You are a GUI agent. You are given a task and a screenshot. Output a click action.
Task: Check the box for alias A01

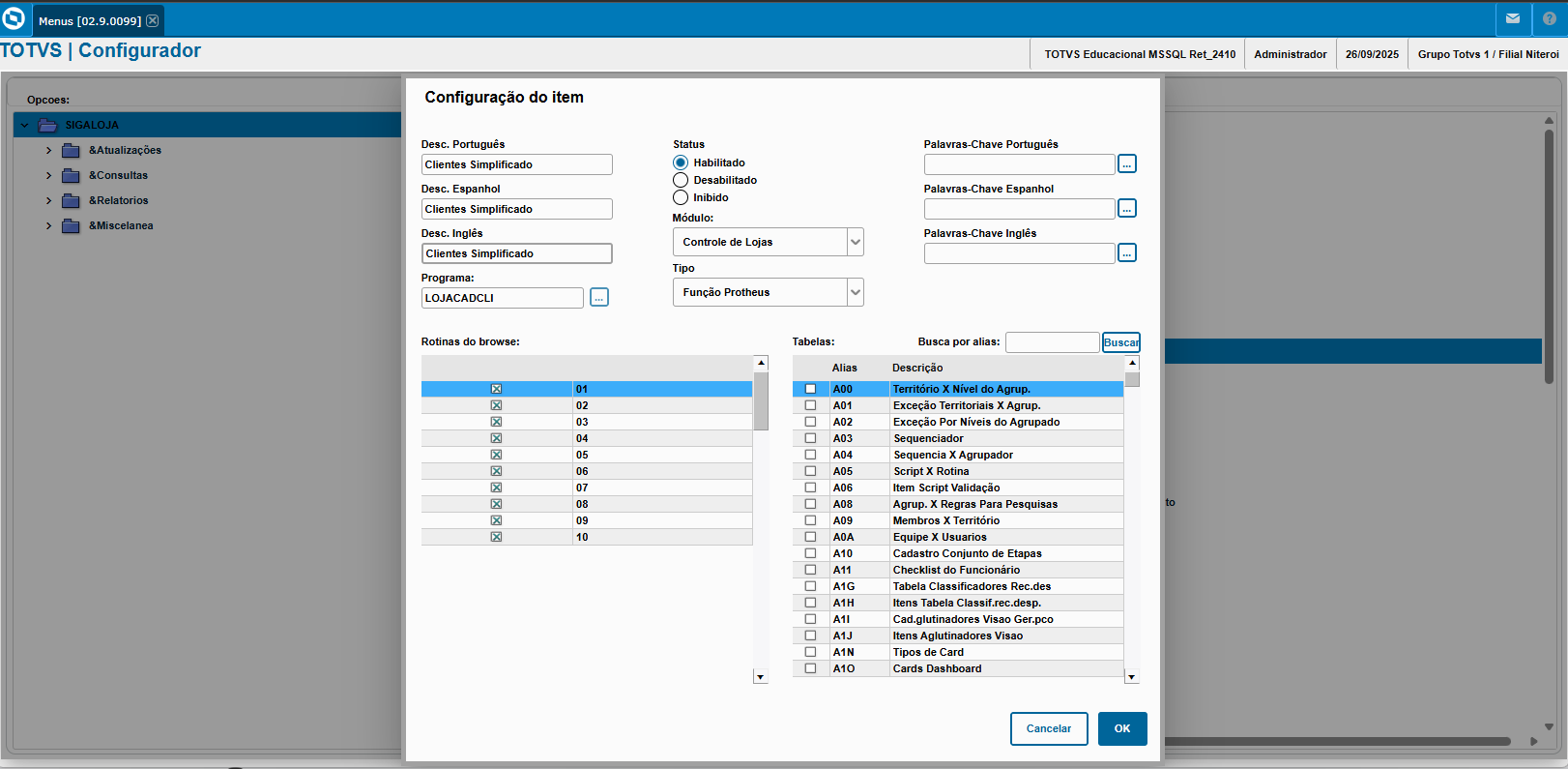point(811,406)
